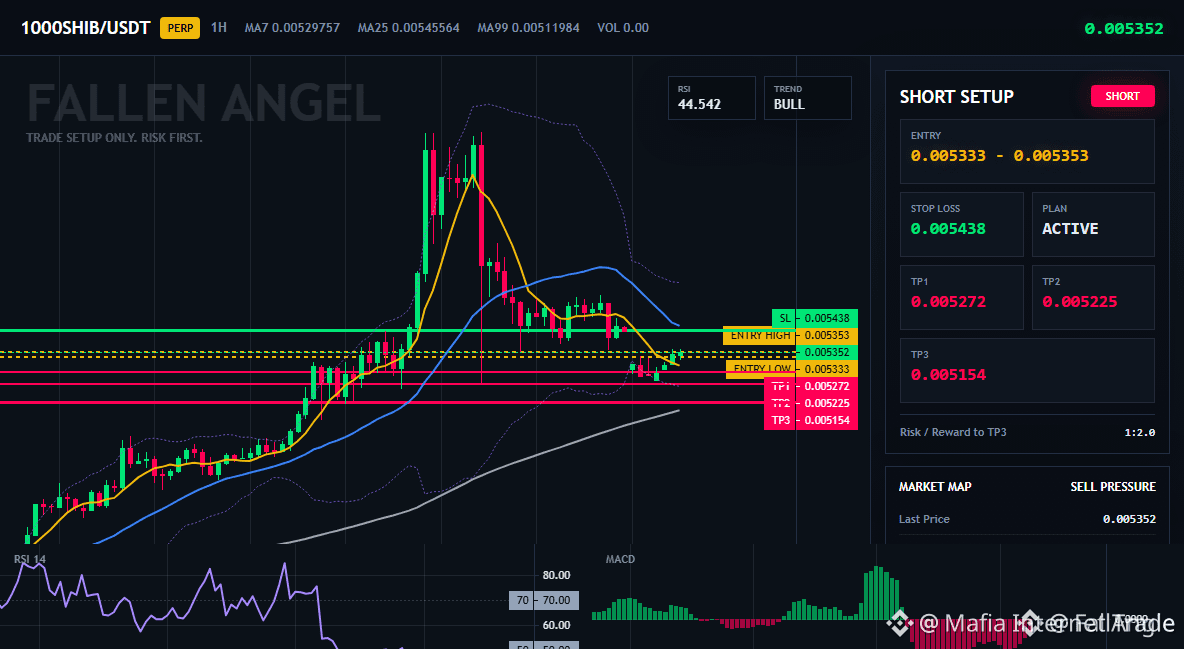Viewport: 1184px width, 649px height.
Task: Click the TRADE SETUP ONLY. RISK FIRST. tagline
Action: pos(114,138)
